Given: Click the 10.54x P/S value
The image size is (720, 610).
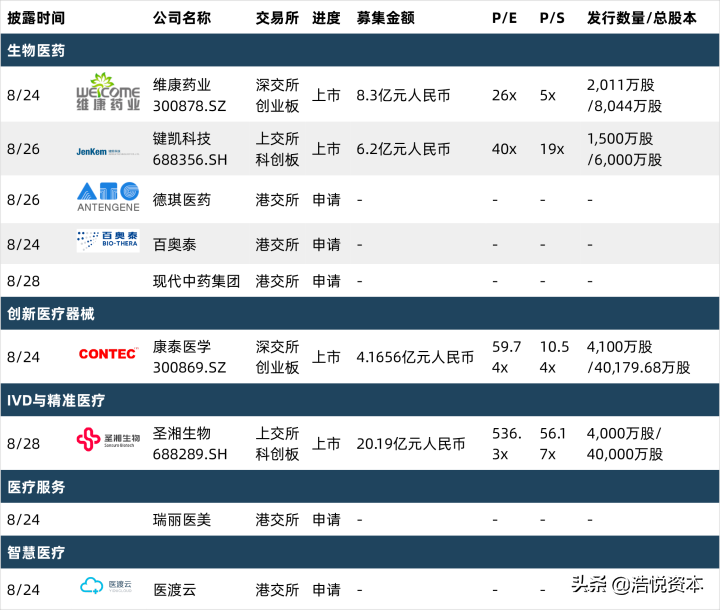Looking at the screenshot, I should (554, 357).
